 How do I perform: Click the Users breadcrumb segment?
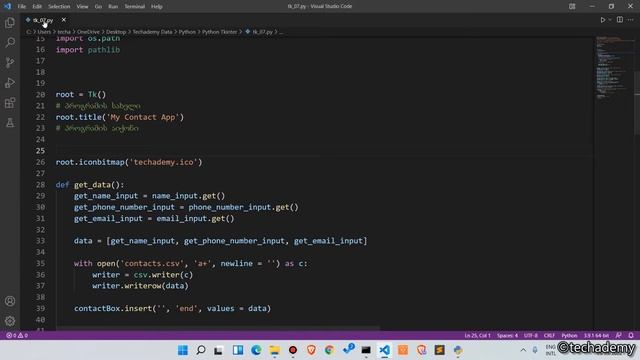click(x=44, y=32)
